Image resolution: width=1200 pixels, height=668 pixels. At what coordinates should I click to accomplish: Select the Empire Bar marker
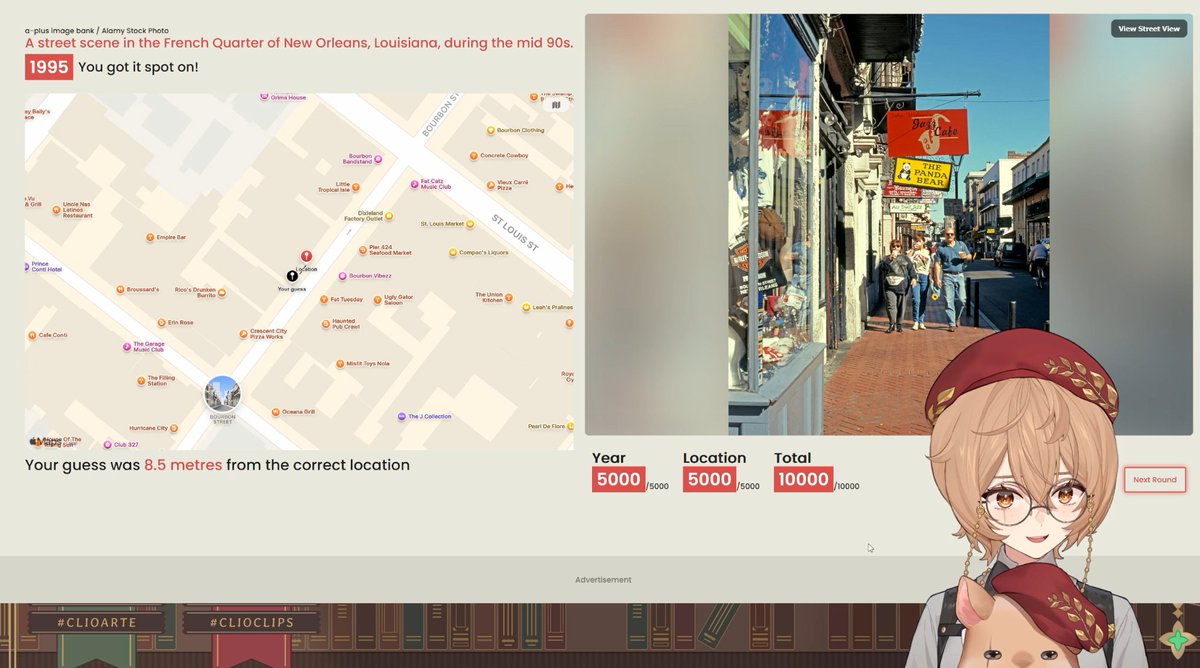[x=150, y=237]
